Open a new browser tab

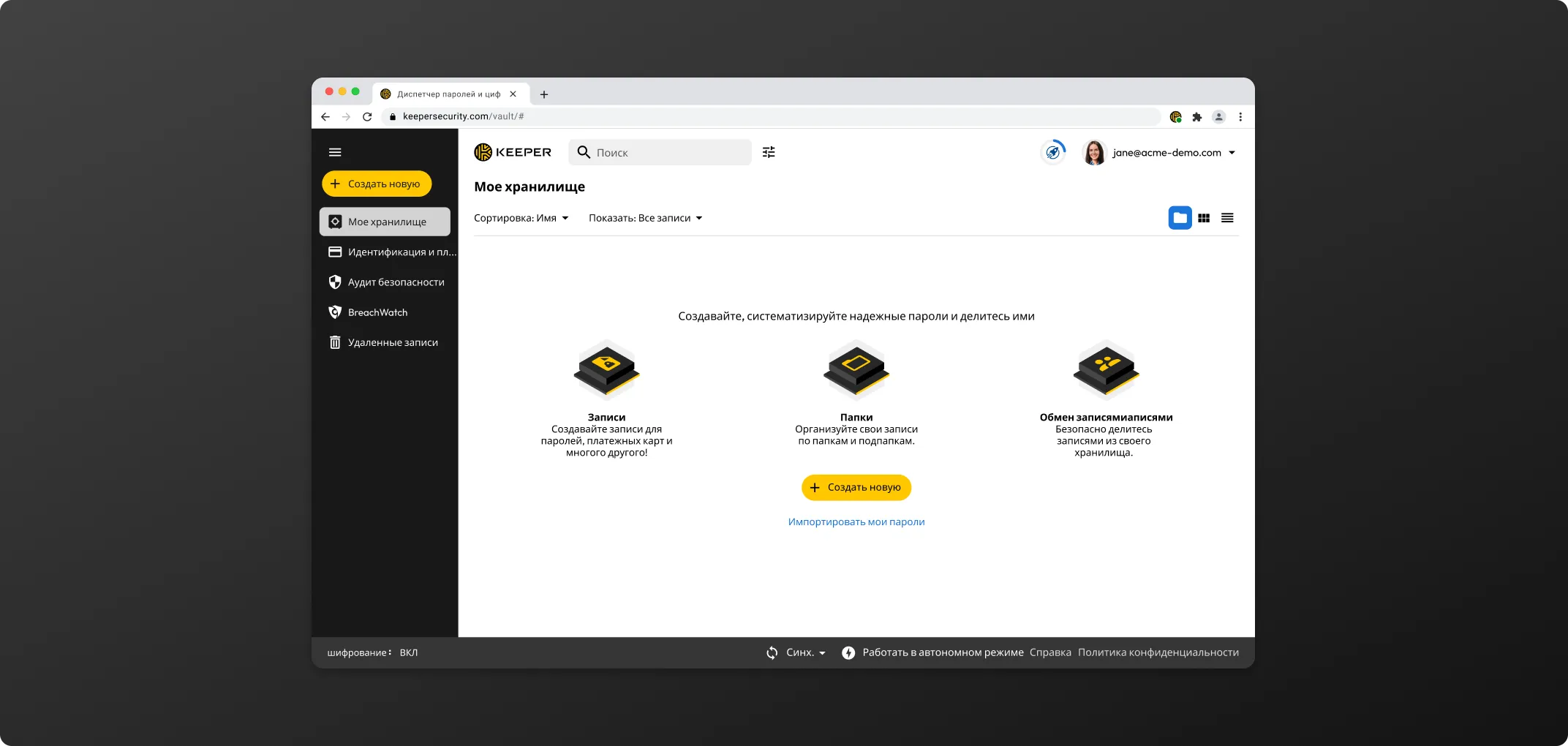pos(544,94)
